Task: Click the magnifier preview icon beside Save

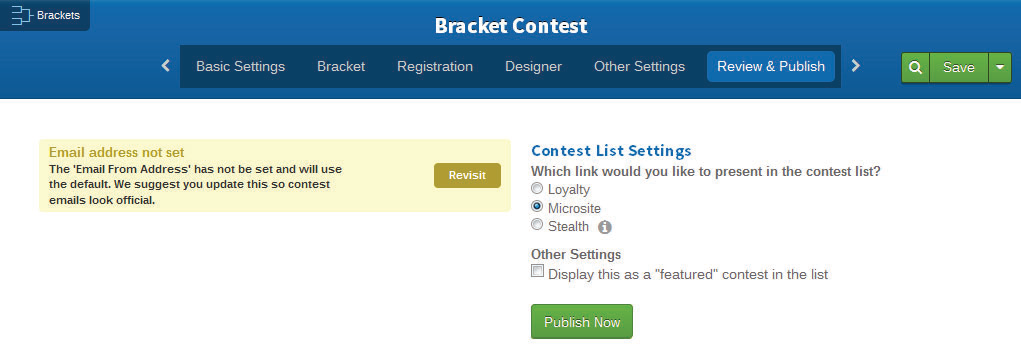Action: [916, 67]
